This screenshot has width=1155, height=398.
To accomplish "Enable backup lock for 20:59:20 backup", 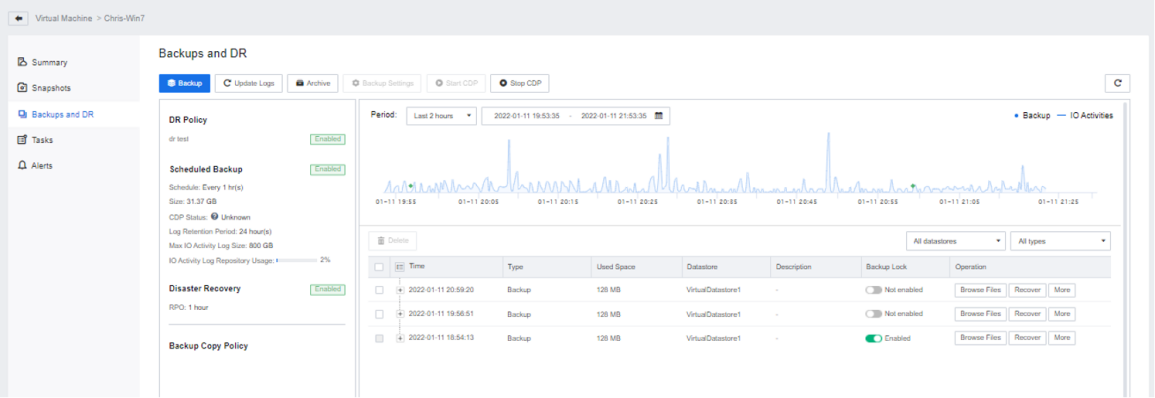I will click(x=874, y=290).
